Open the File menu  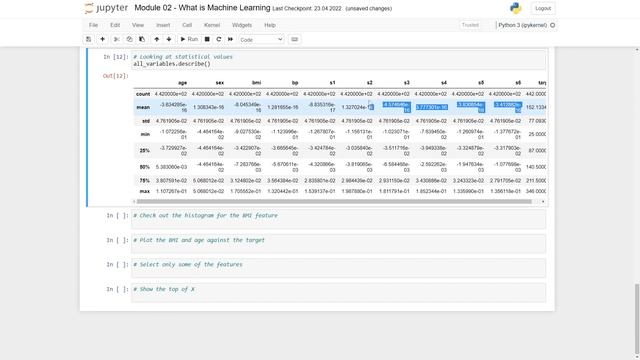[x=93, y=25]
